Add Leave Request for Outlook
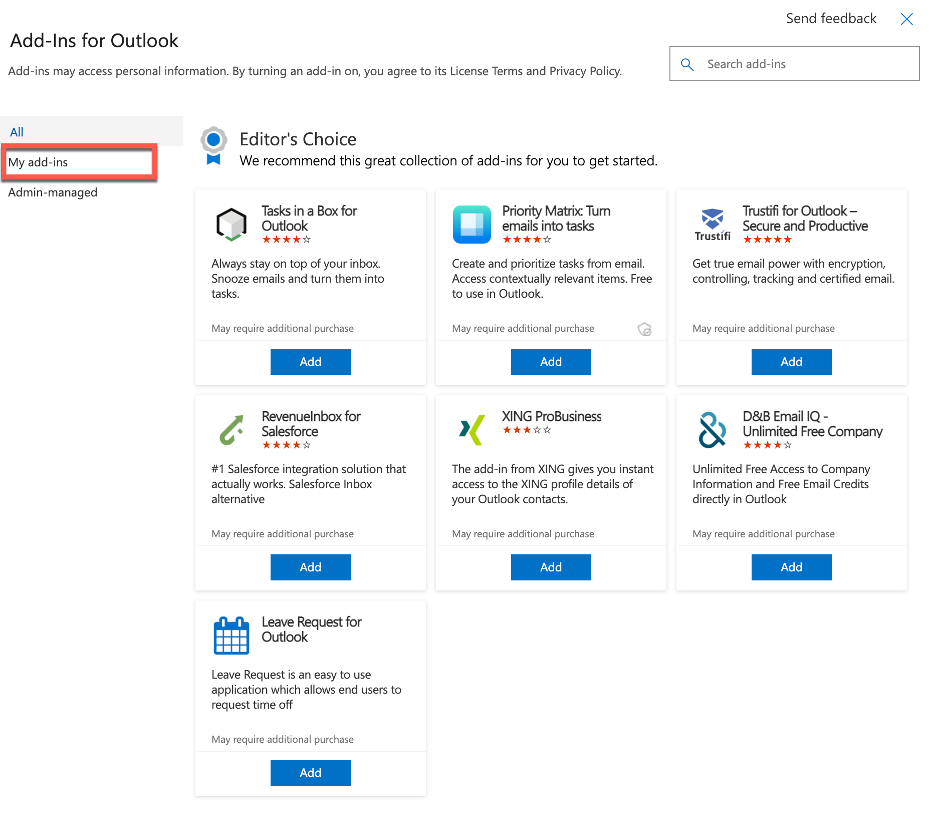Viewport: 936px width, 824px height. [x=310, y=773]
